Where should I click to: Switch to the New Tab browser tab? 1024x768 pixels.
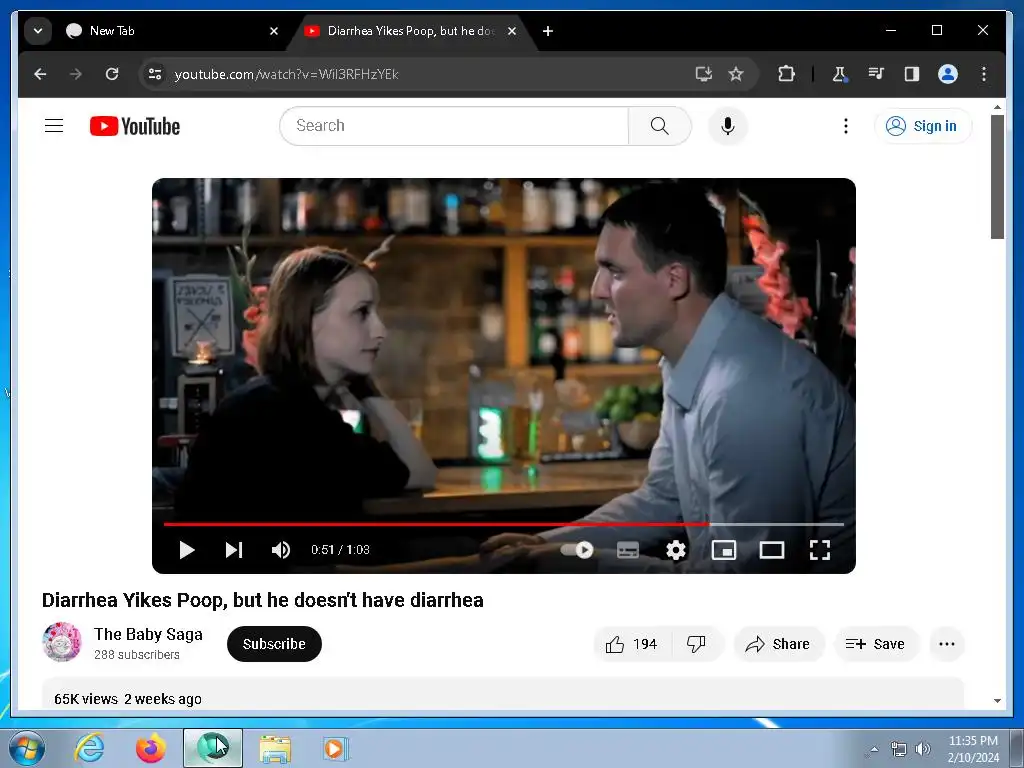point(171,31)
